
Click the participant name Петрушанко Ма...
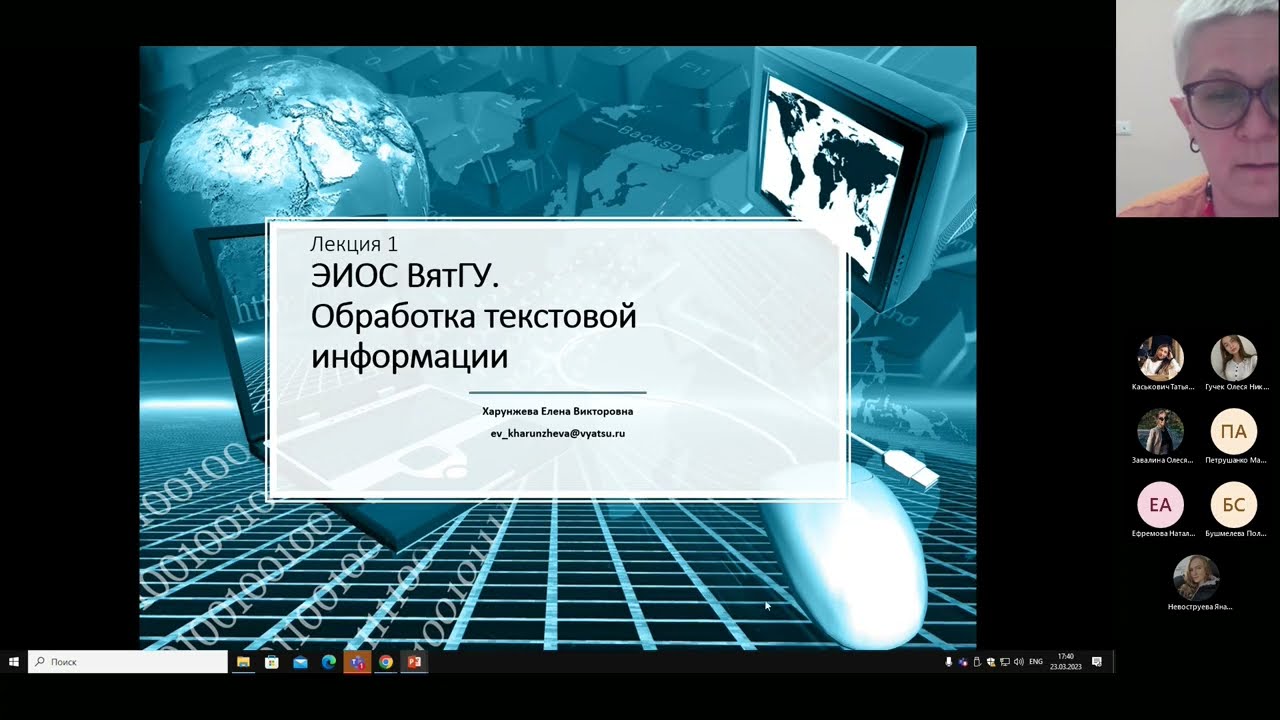1236,460
